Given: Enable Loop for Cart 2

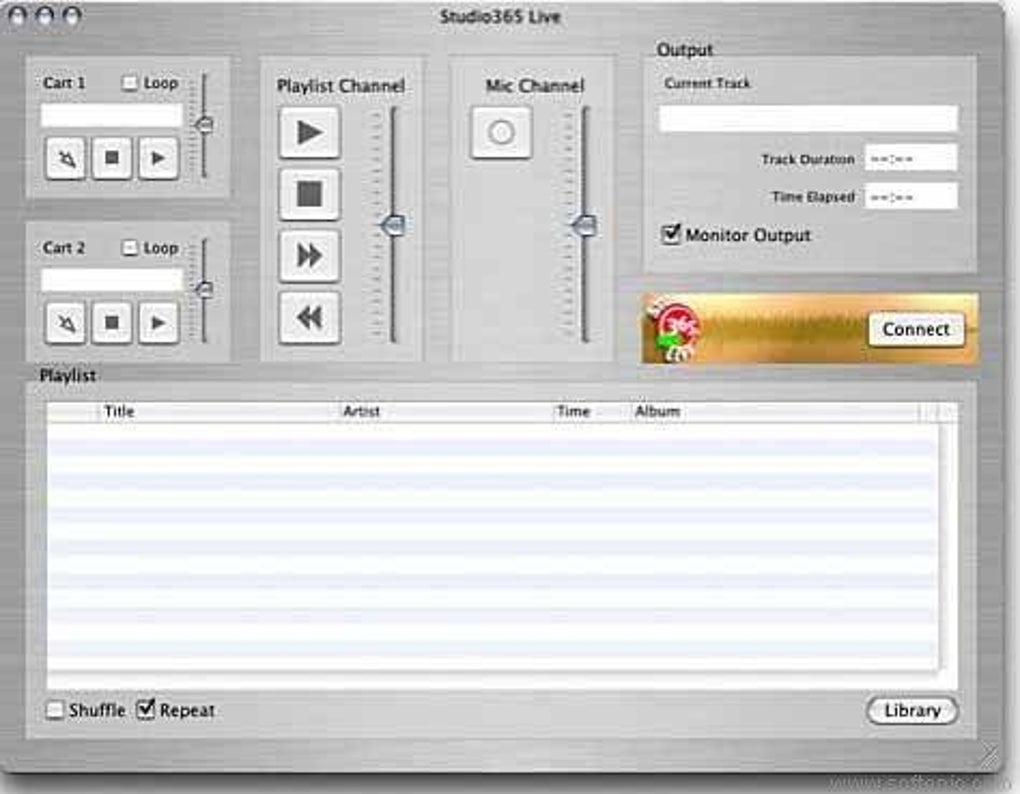Looking at the screenshot, I should coord(129,248).
